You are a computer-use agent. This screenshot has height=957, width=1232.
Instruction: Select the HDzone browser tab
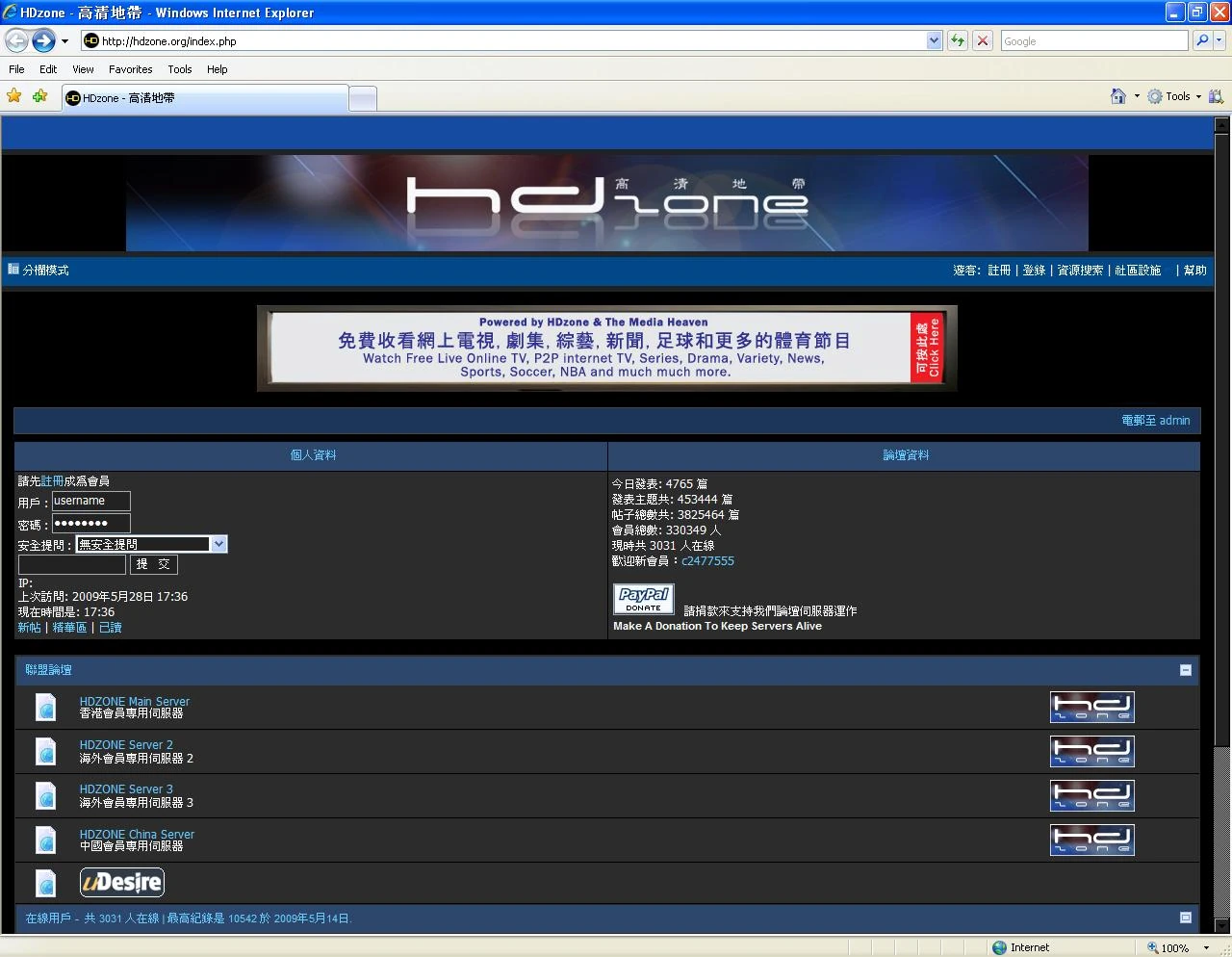coord(205,98)
